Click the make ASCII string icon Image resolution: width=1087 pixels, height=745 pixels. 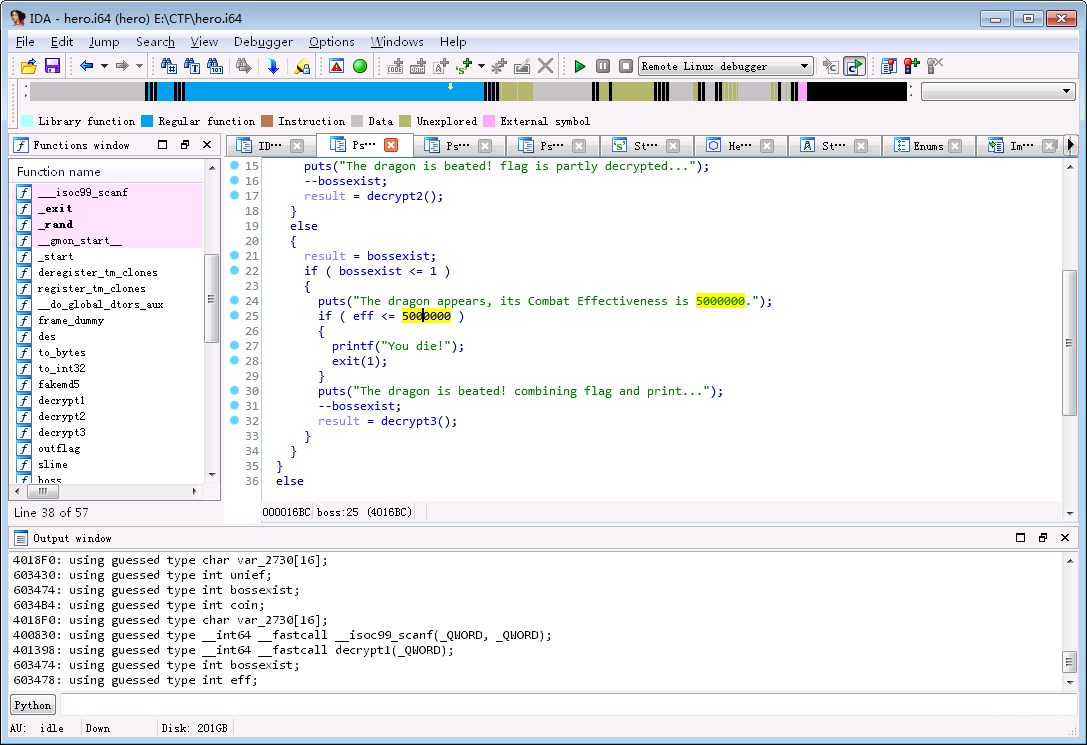click(441, 66)
